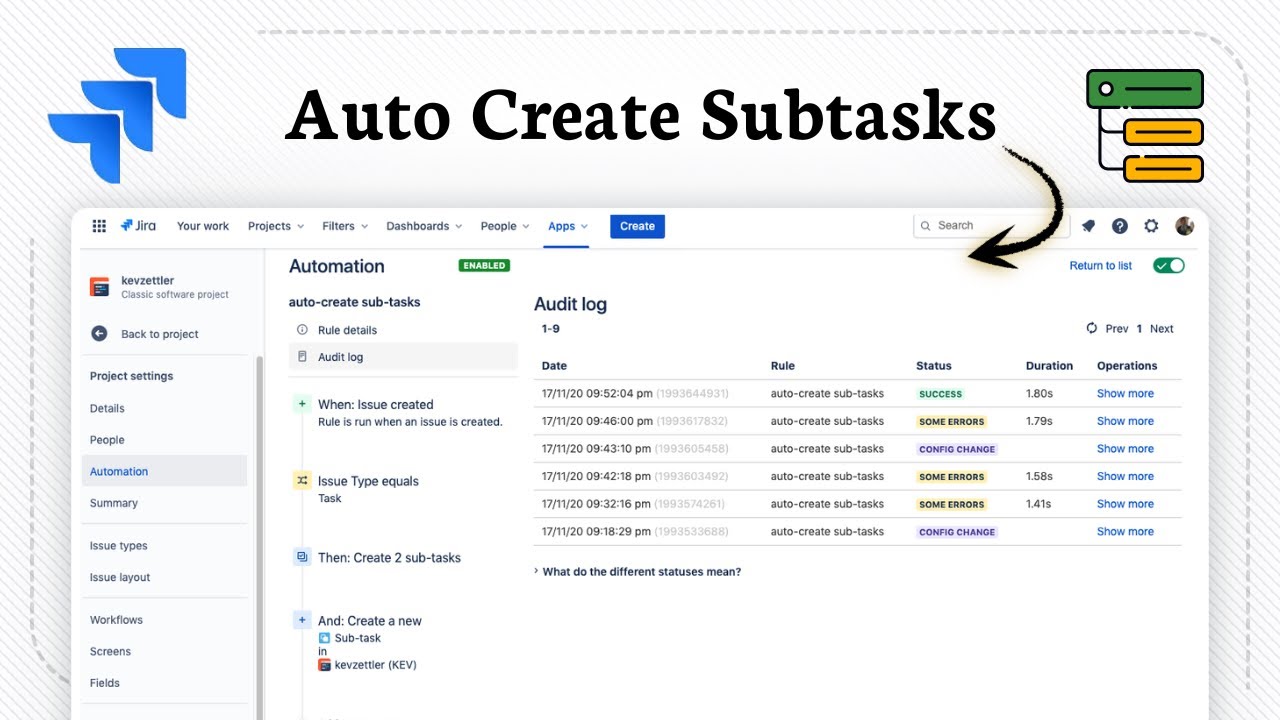Show more for 09:42:18 pm entry
This screenshot has height=720, width=1280.
point(1125,477)
